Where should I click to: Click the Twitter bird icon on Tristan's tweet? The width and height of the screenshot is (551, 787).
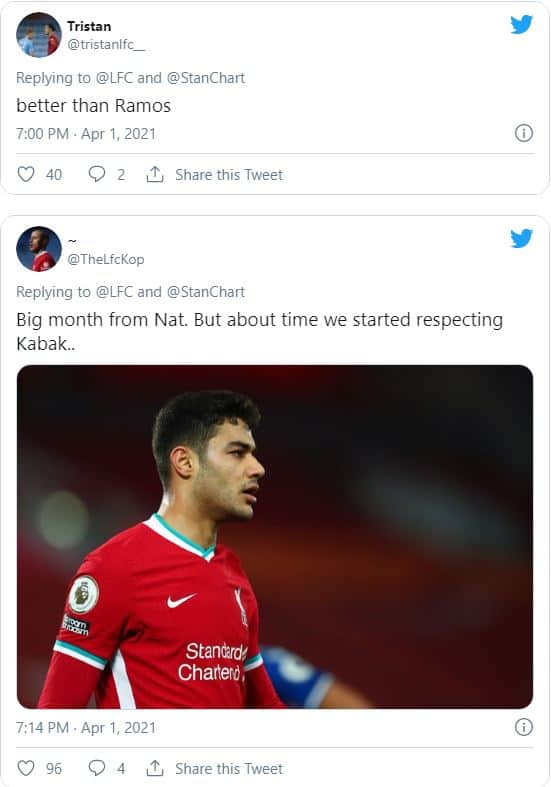point(521,24)
